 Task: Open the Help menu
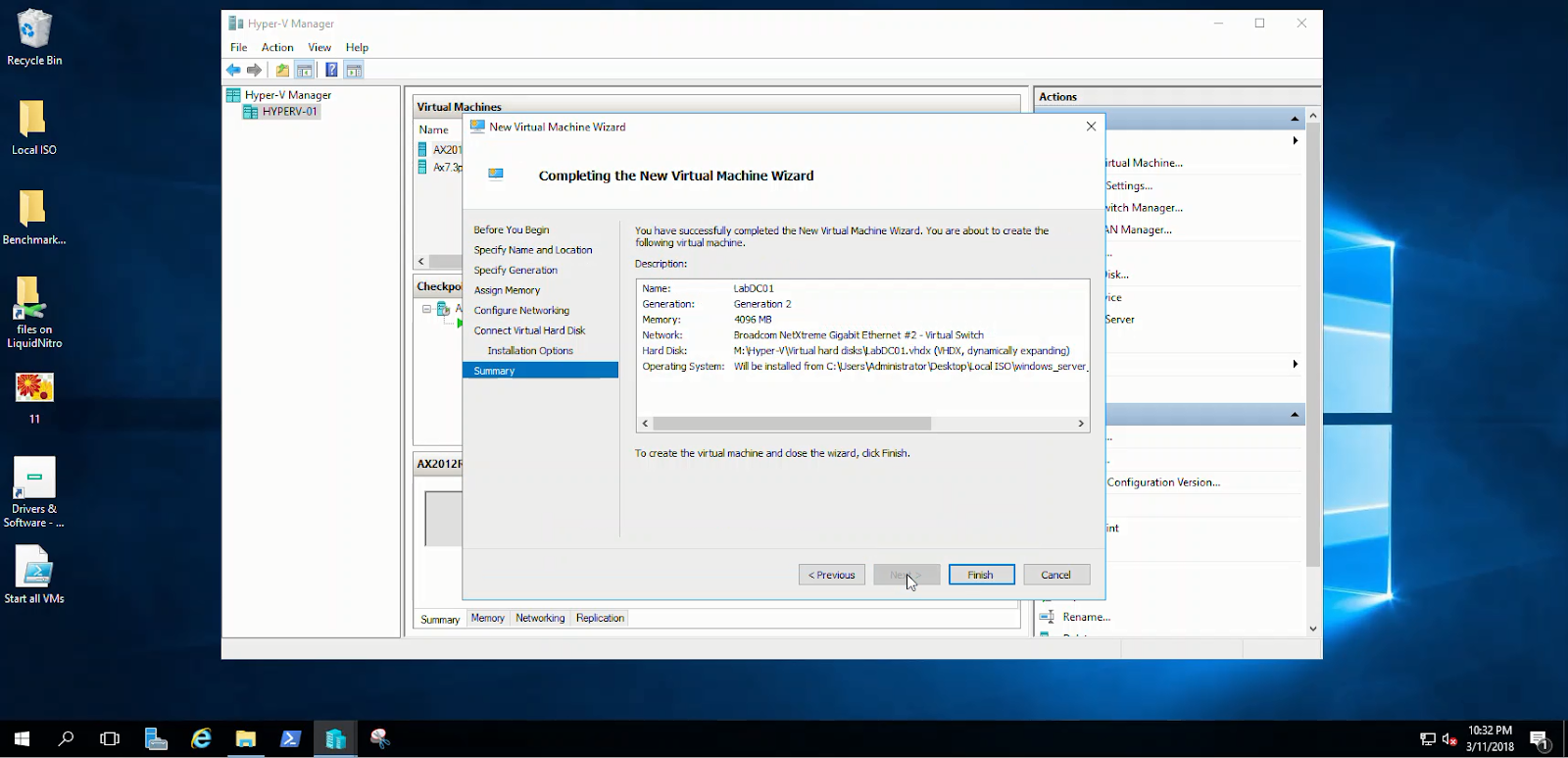click(x=357, y=47)
